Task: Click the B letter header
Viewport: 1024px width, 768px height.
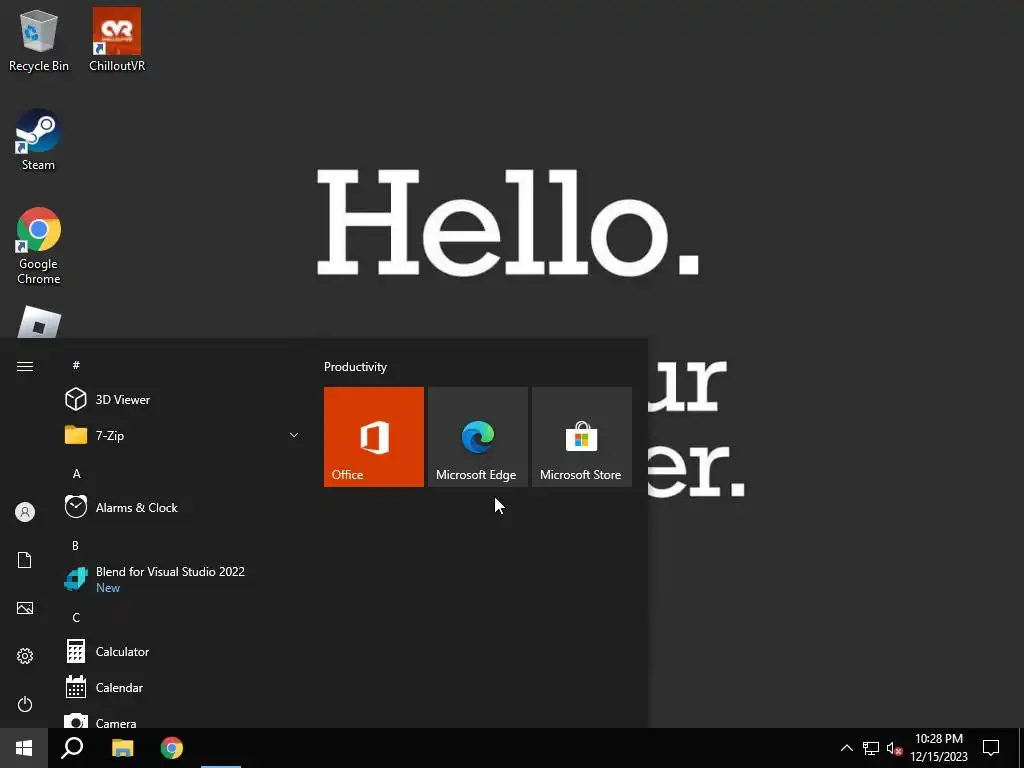Action: [75, 545]
